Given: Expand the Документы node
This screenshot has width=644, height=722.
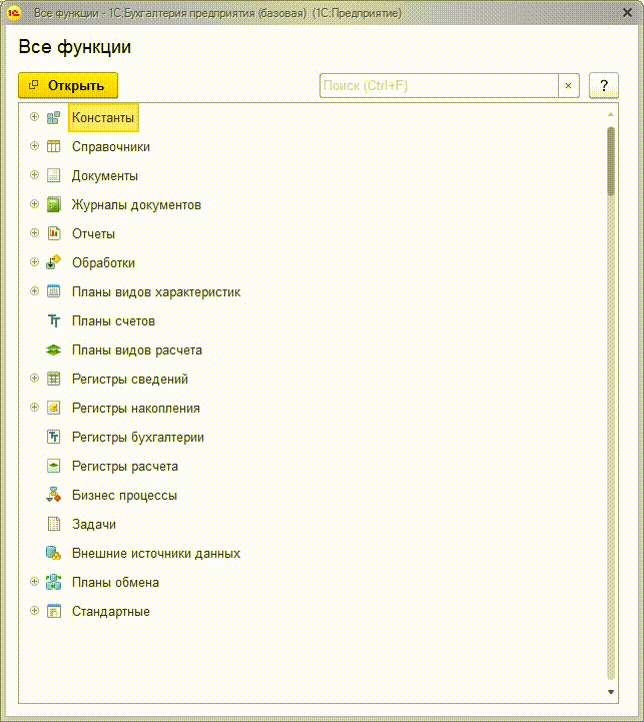Looking at the screenshot, I should tap(34, 175).
